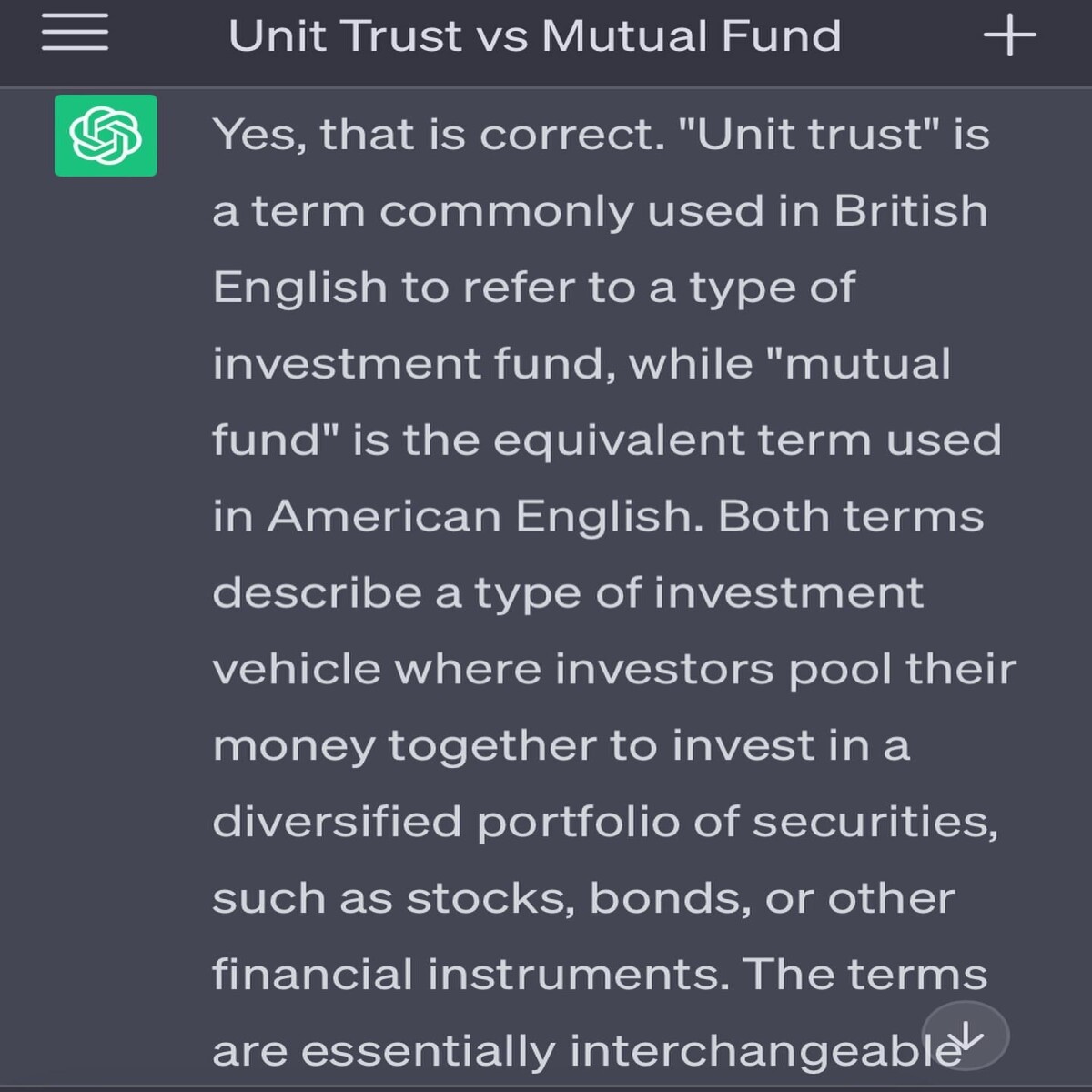Click 'Both terms' starting the third sentence
Viewport: 1092px width, 1092px height.
[x=851, y=516]
